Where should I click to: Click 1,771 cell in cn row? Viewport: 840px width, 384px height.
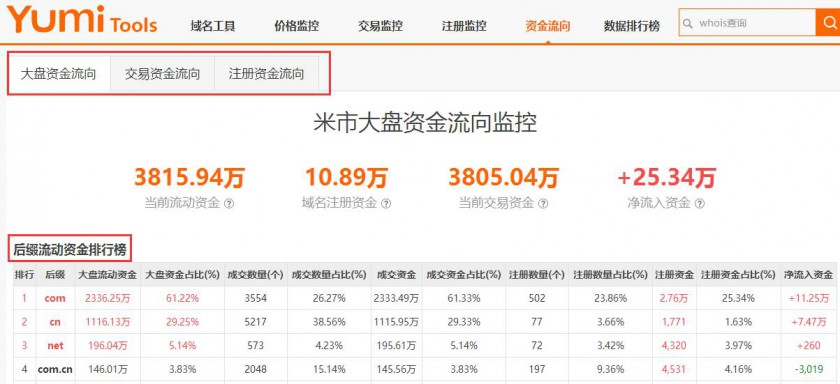[x=674, y=322]
